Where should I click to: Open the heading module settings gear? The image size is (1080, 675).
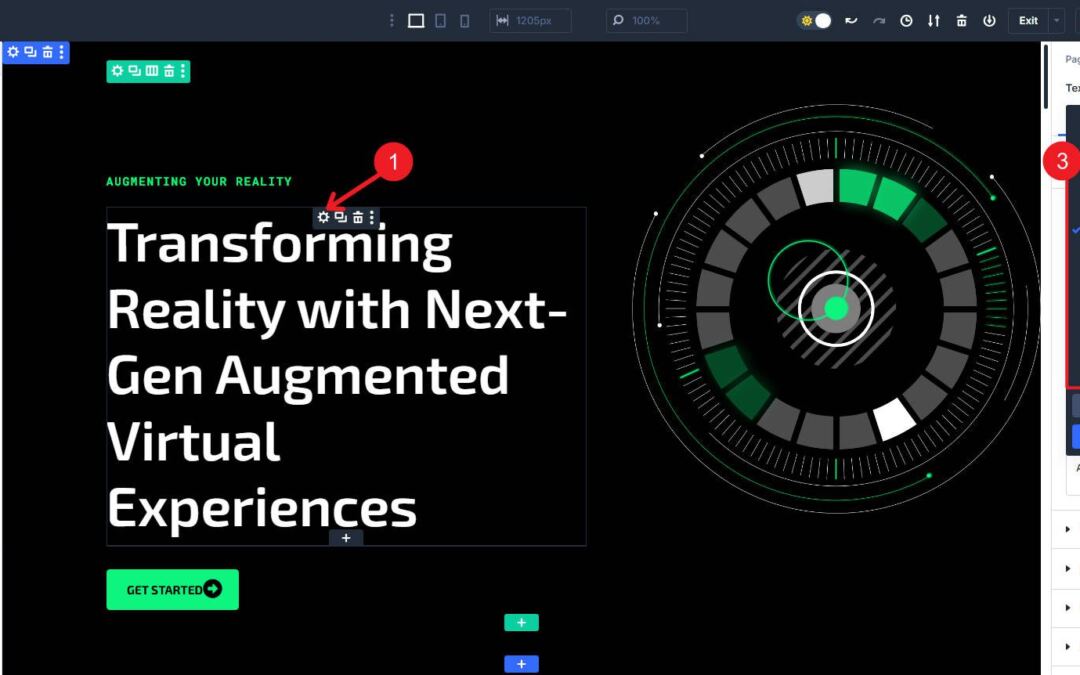click(322, 216)
